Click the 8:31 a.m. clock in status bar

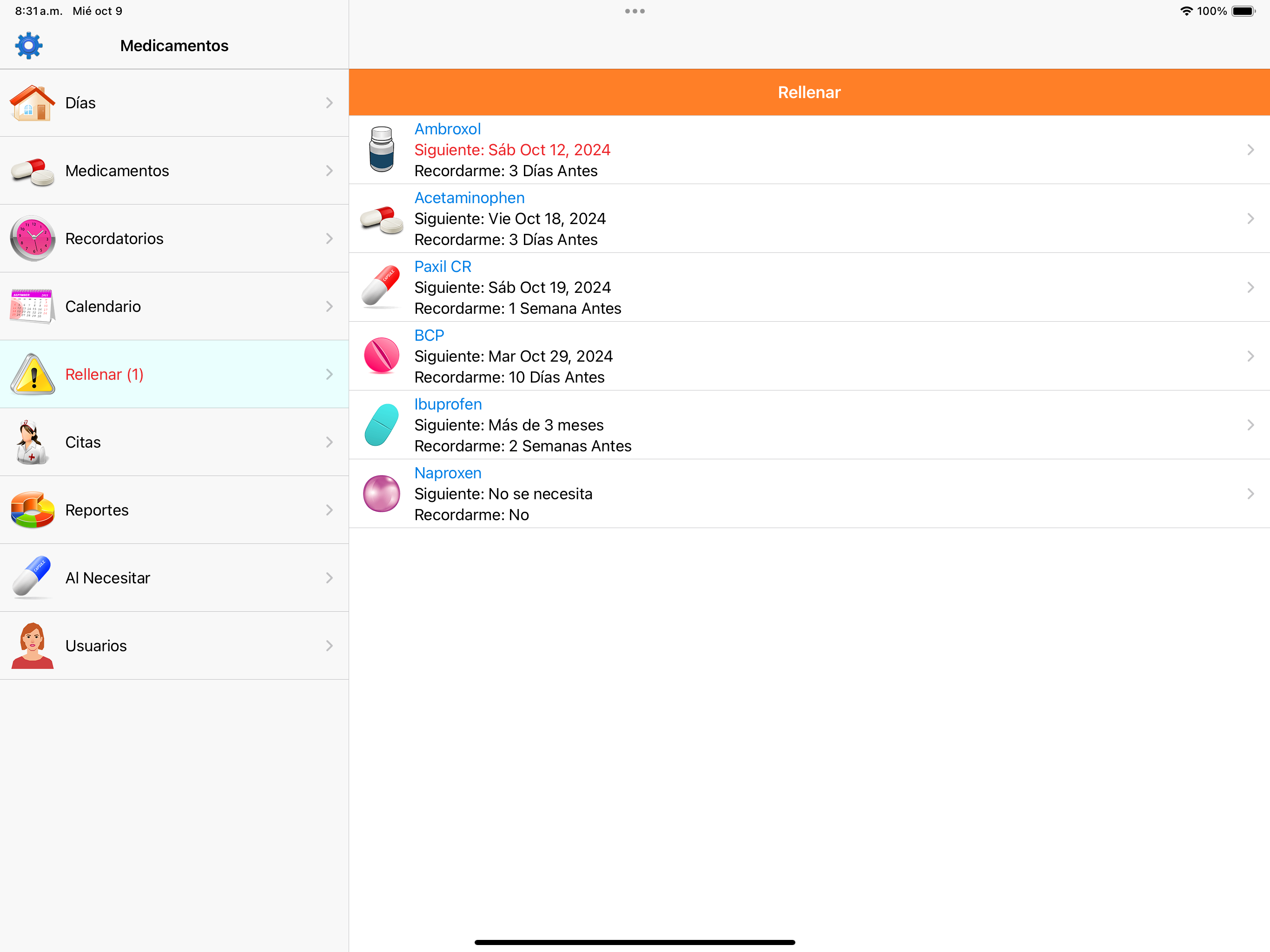39,11
